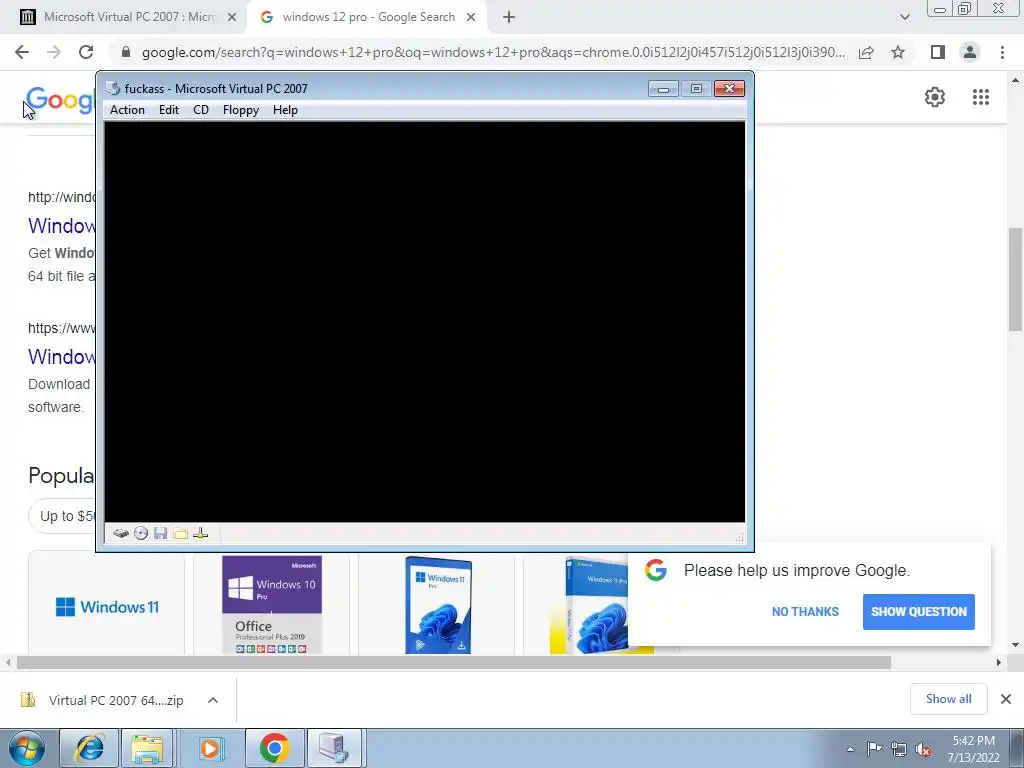The width and height of the screenshot is (1024, 768).
Task: Open Google quick settings gear
Action: coord(935,97)
